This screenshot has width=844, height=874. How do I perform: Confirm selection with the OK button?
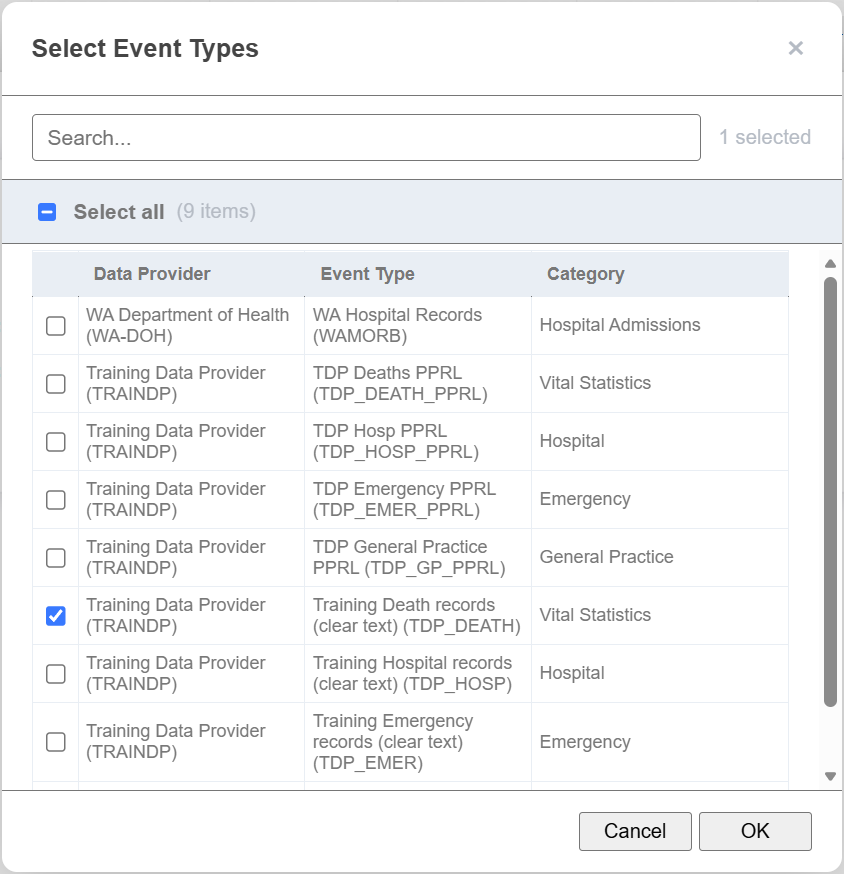point(755,831)
